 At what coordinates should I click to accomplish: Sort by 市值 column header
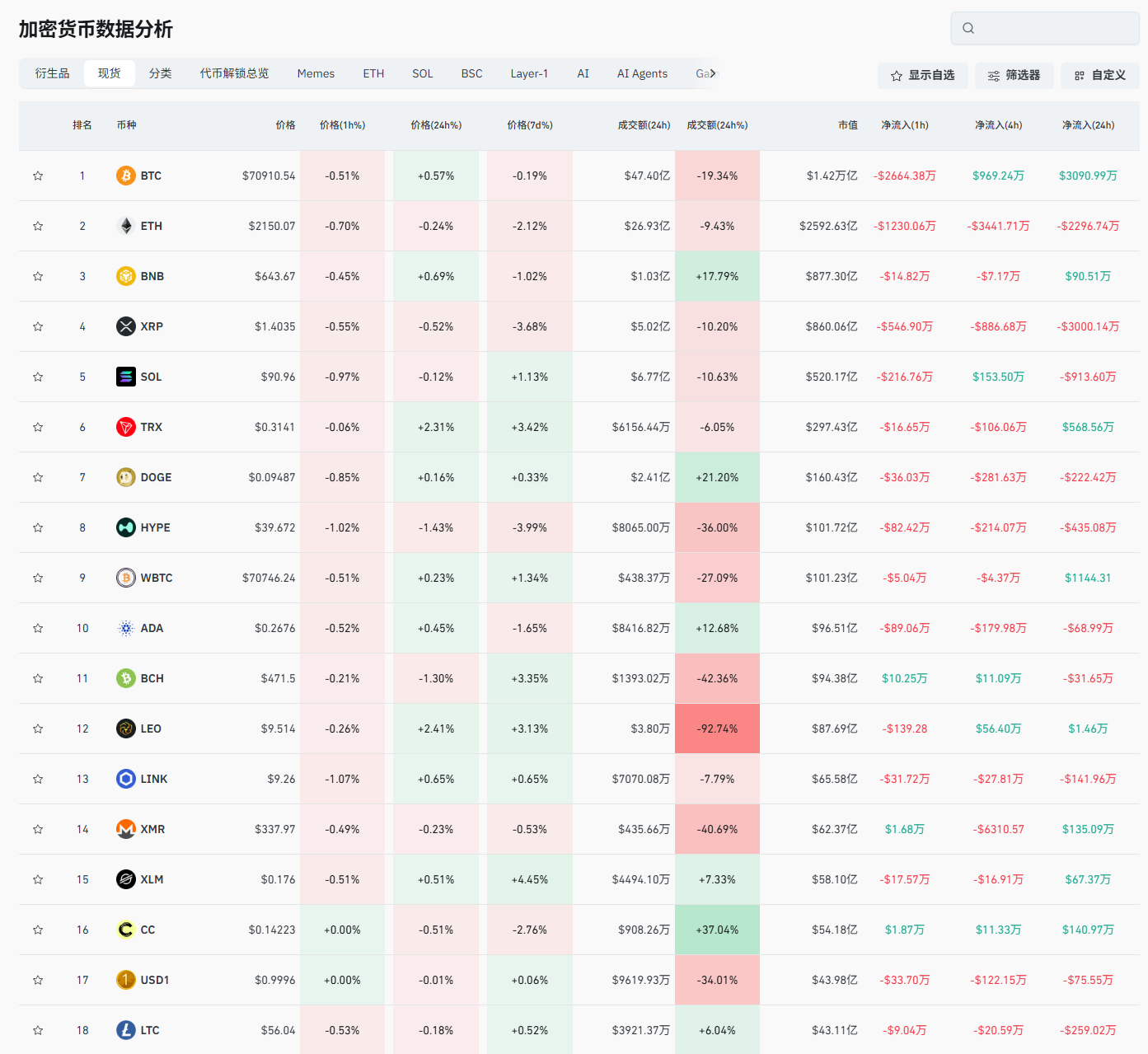[x=847, y=125]
